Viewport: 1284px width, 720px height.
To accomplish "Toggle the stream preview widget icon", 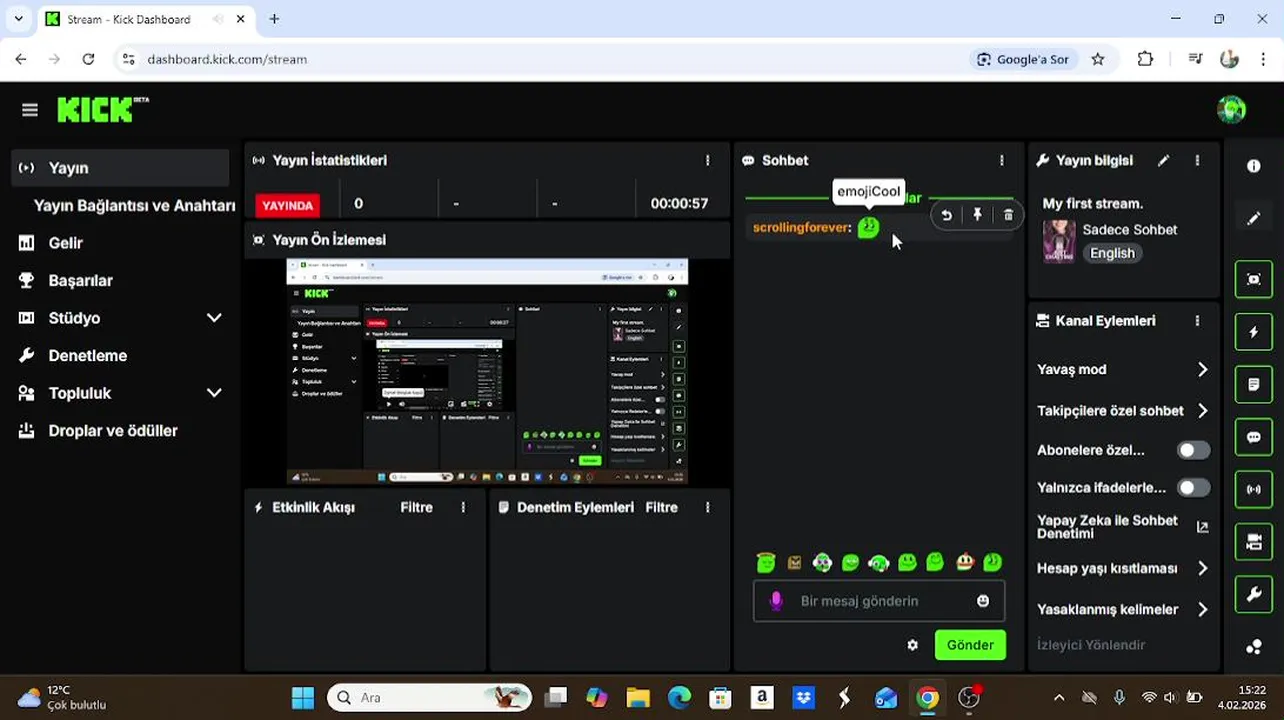I will [x=1254, y=279].
